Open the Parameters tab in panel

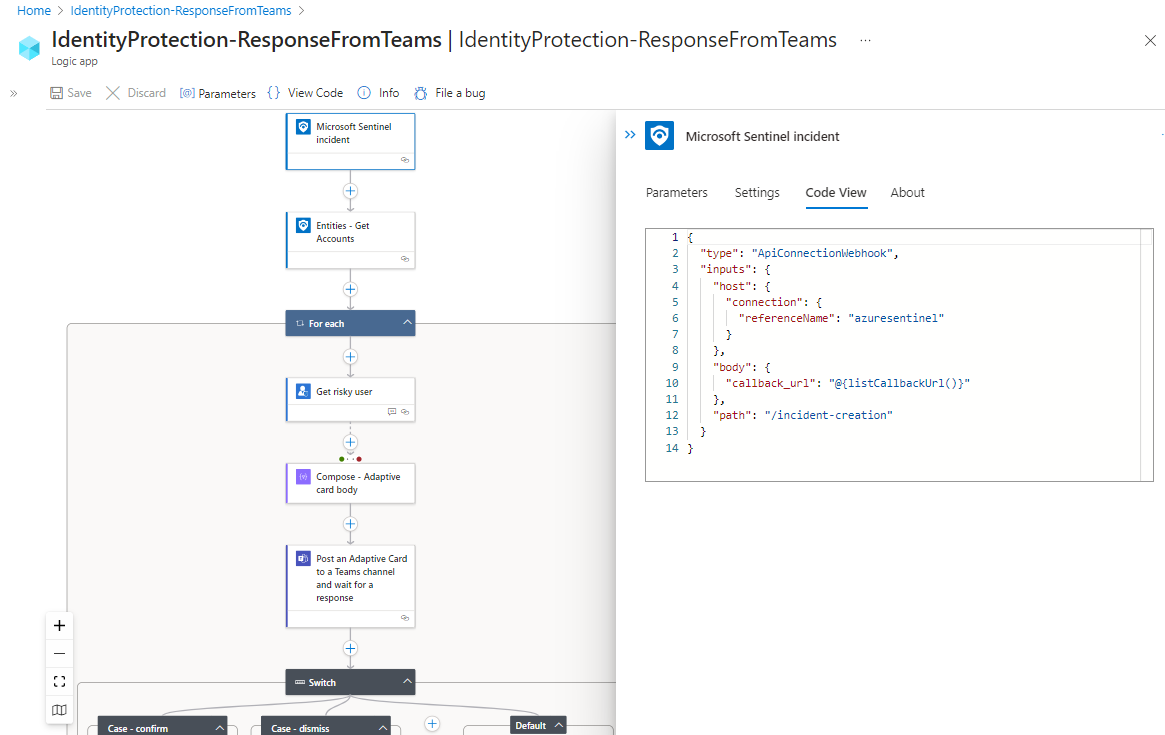coord(676,193)
